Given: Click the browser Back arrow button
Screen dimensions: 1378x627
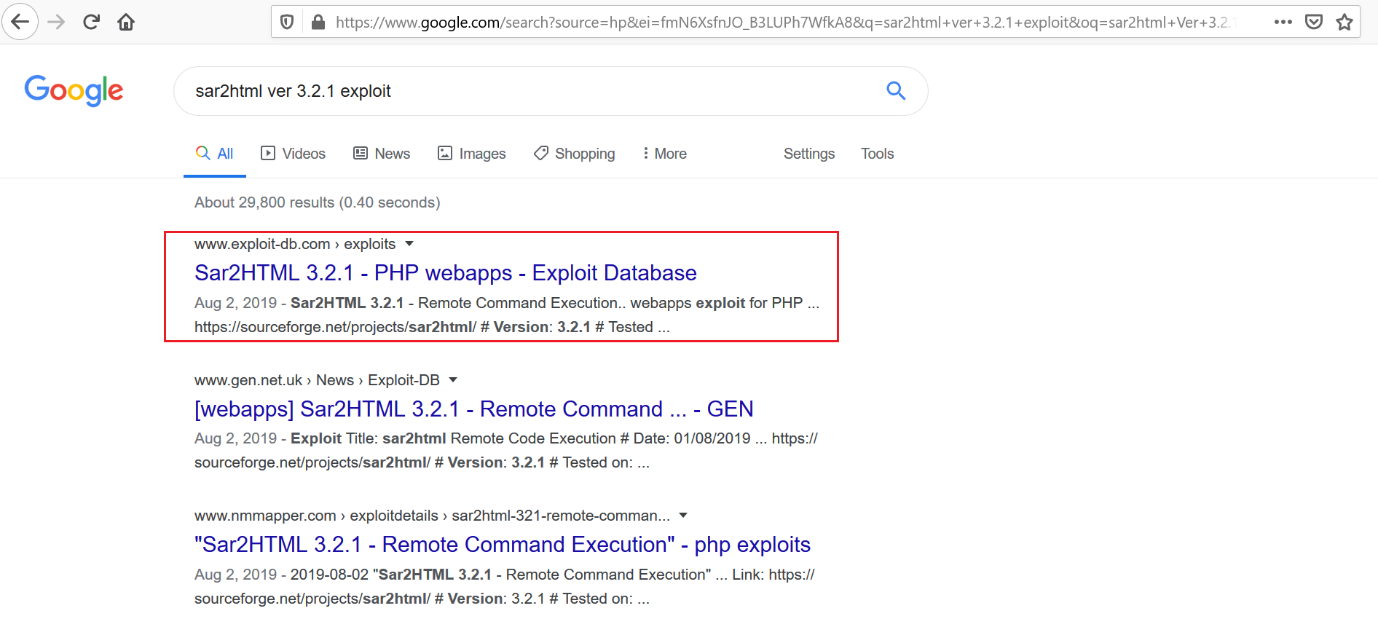Looking at the screenshot, I should coord(20,21).
